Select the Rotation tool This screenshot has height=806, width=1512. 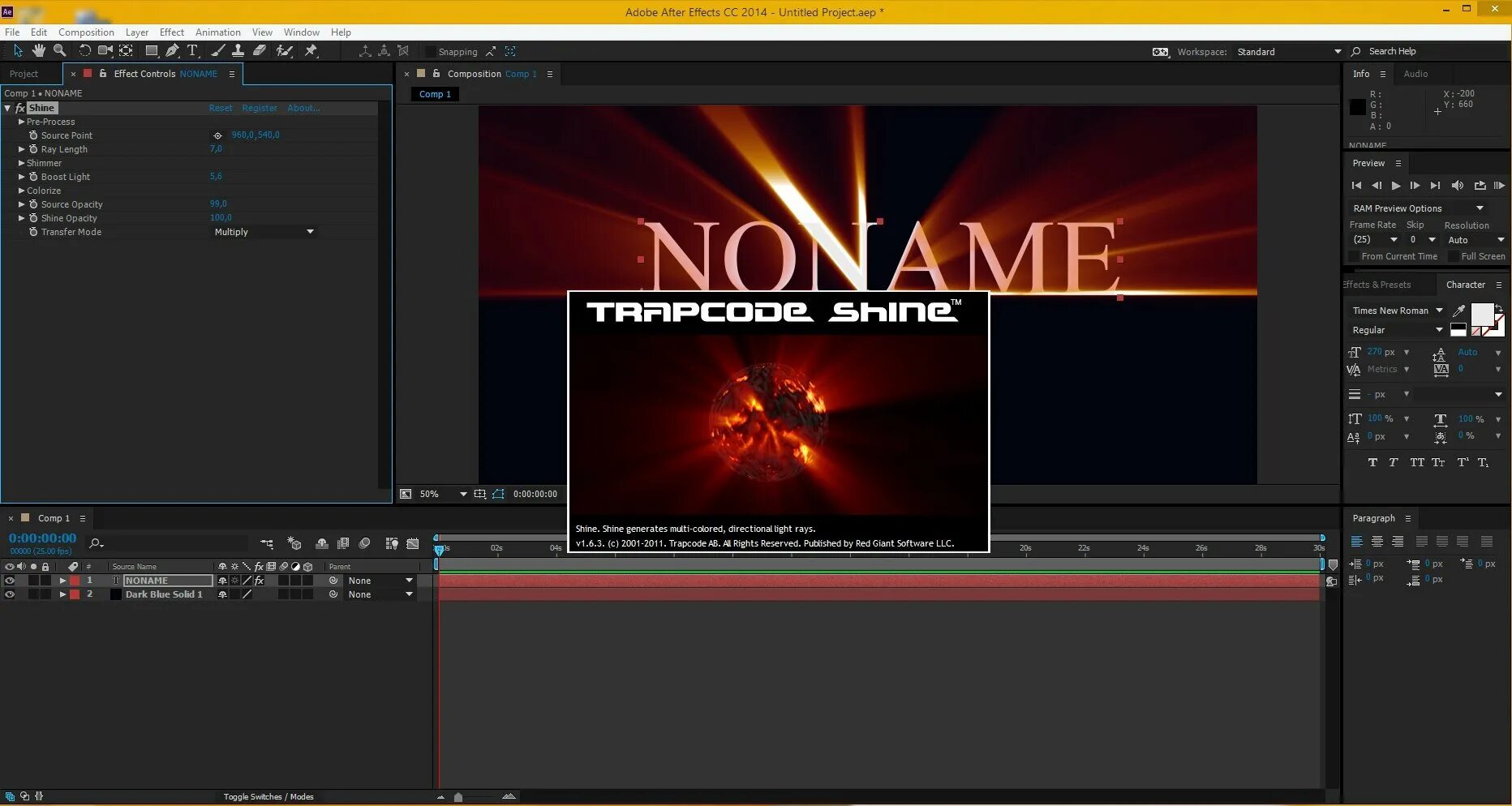(x=84, y=51)
